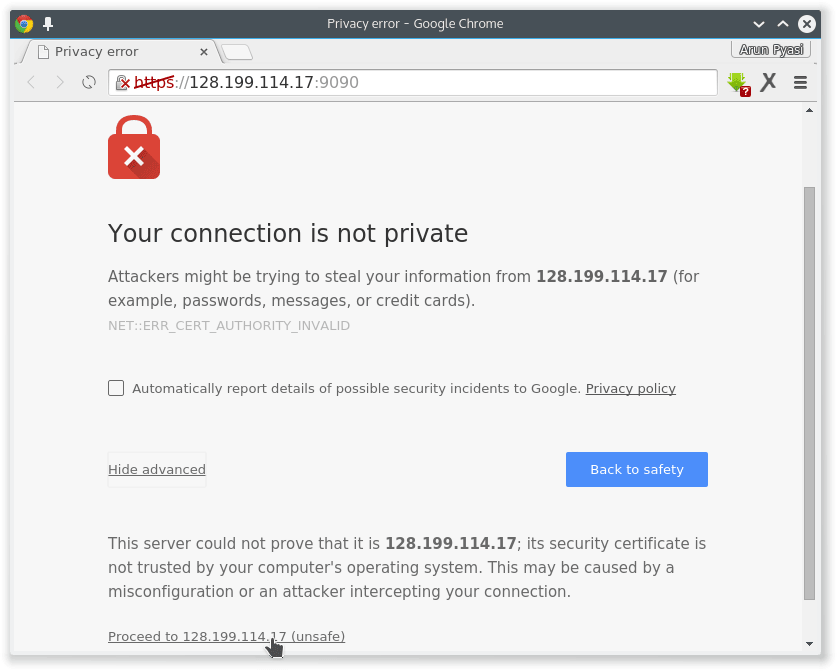Open the Arun Pyasi profile dropdown
This screenshot has height=671, width=837.
(771, 49)
